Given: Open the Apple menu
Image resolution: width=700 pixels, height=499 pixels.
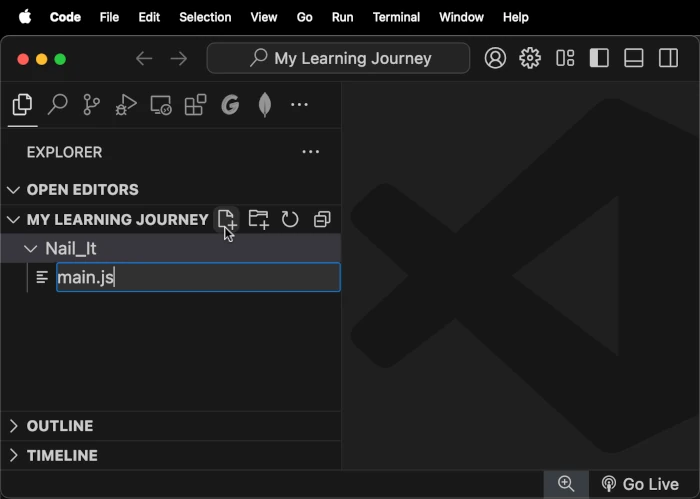Looking at the screenshot, I should pyautogui.click(x=25, y=17).
